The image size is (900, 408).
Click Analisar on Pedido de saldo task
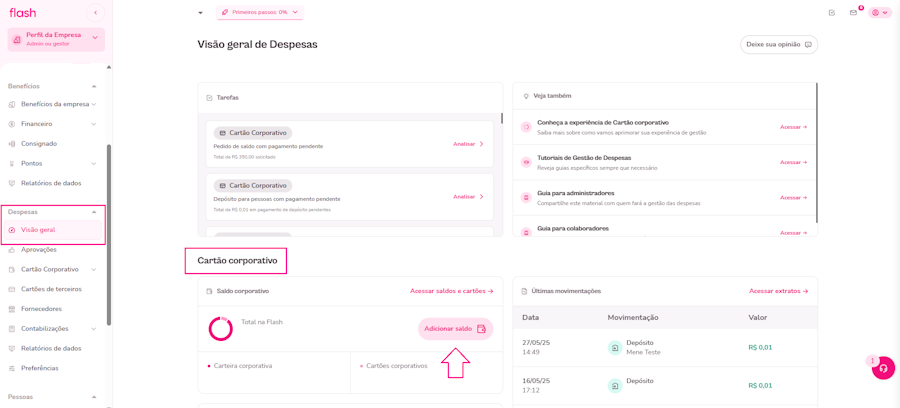tap(468, 144)
